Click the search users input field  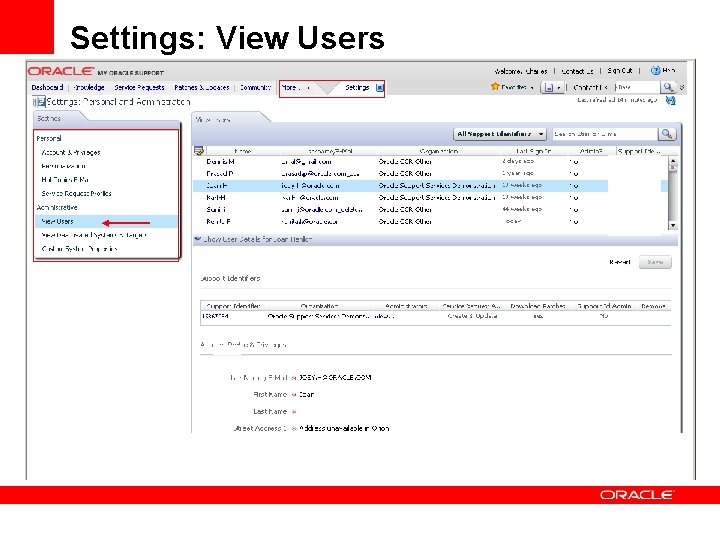[605, 134]
